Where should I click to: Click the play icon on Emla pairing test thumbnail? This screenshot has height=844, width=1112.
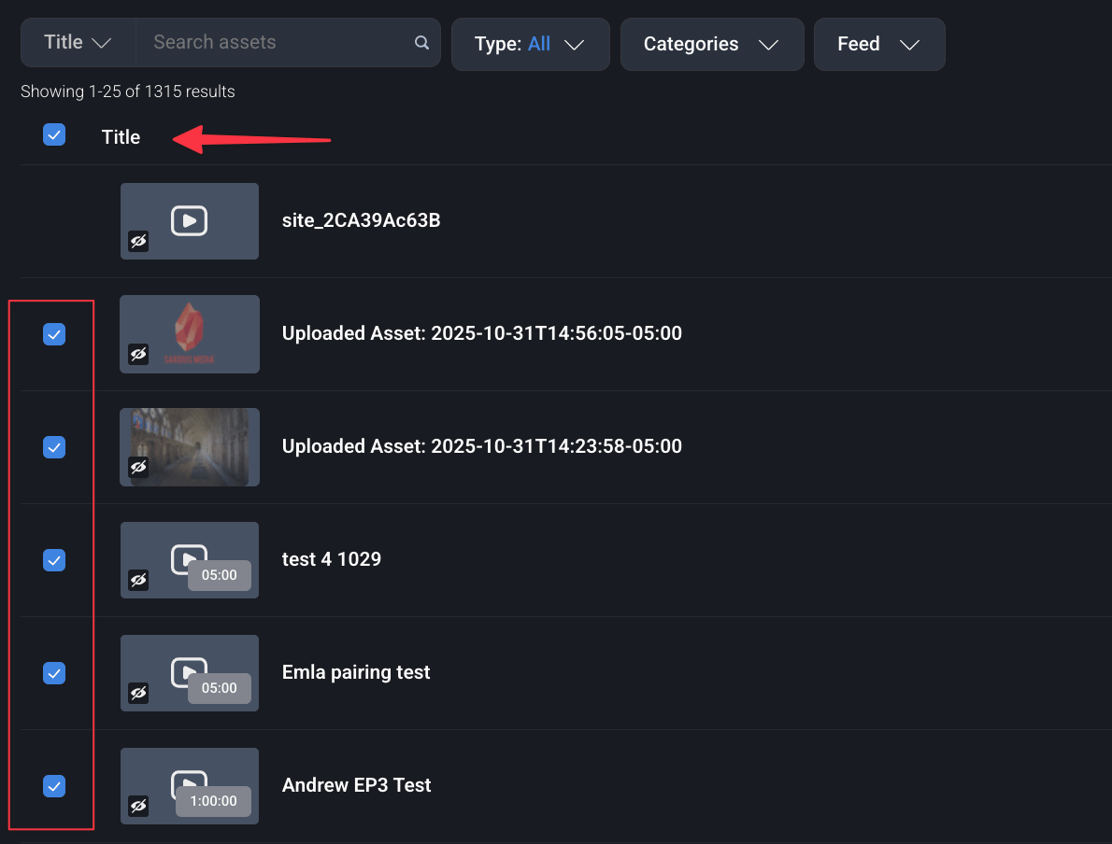188,669
